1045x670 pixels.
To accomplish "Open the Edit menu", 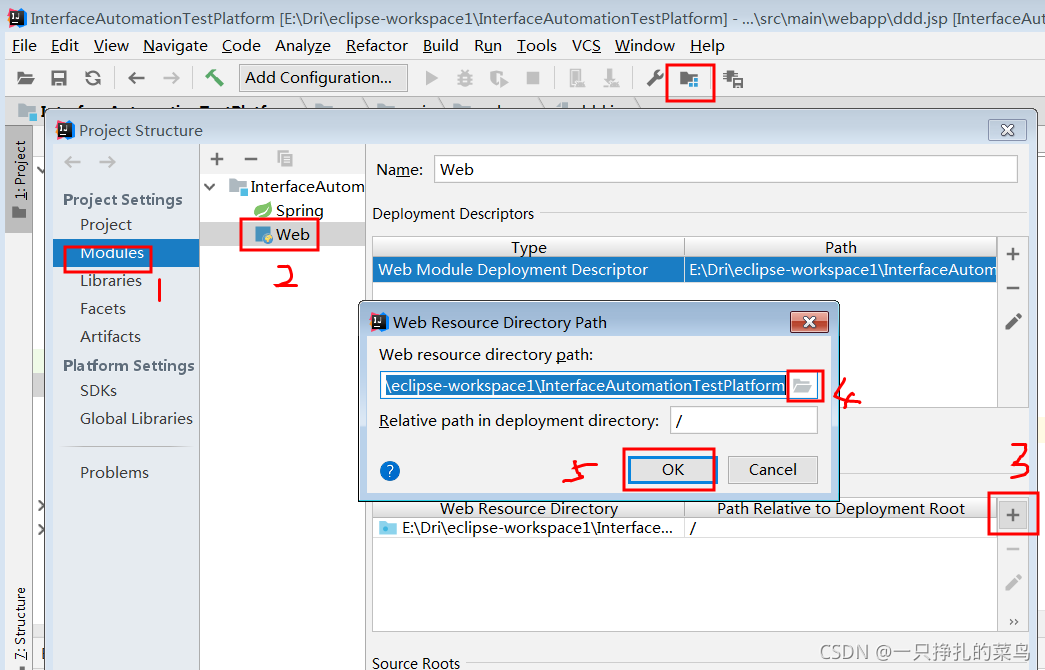I will (65, 46).
